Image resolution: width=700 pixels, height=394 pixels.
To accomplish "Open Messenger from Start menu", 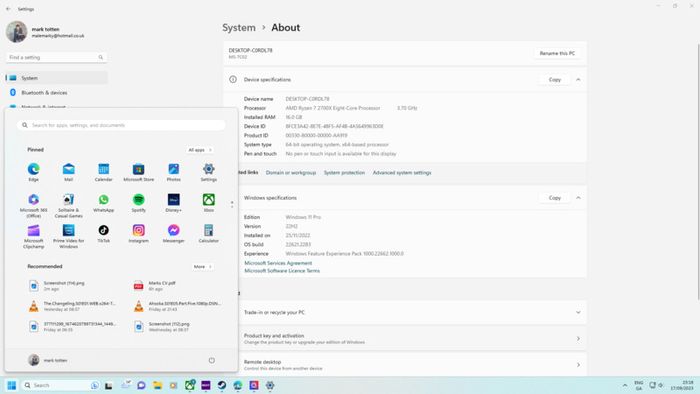I will click(174, 233).
